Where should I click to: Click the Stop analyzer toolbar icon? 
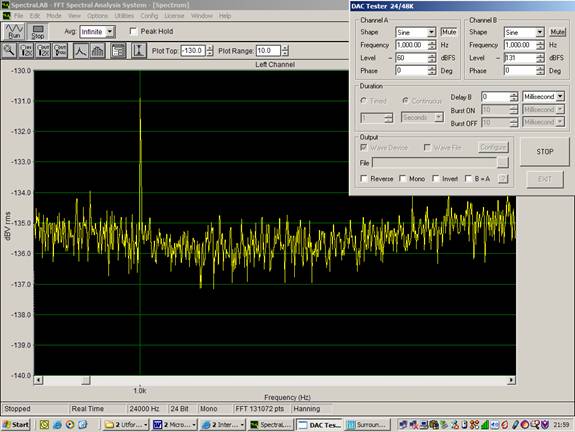[x=37, y=31]
